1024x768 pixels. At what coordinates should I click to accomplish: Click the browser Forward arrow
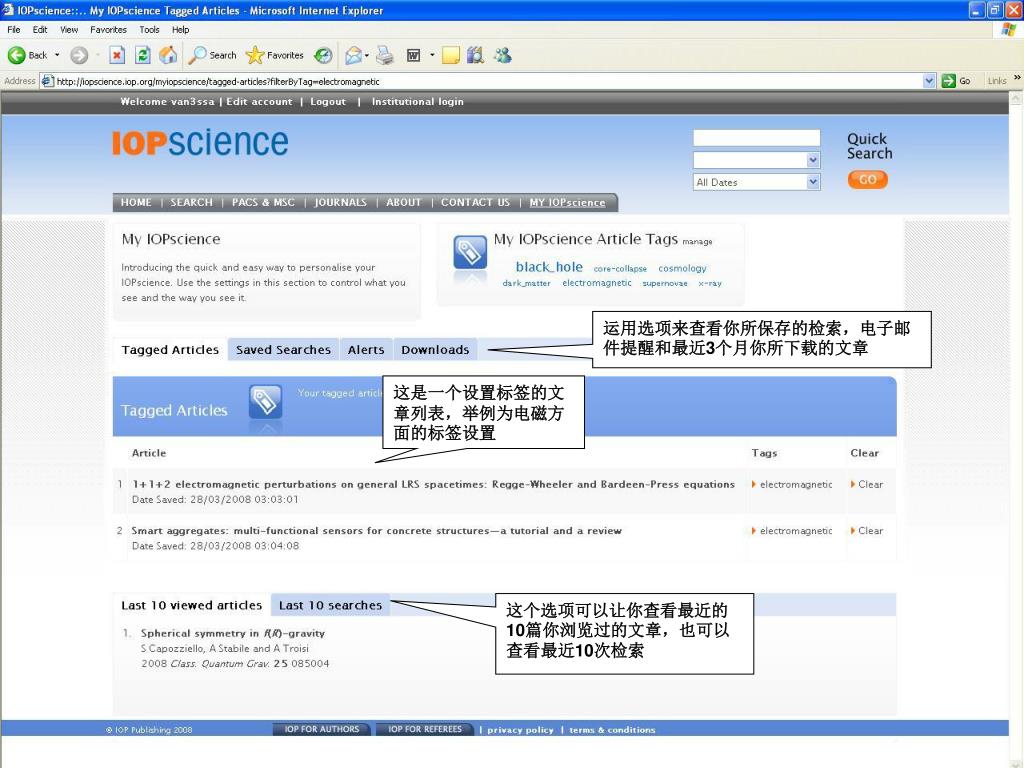tap(79, 56)
